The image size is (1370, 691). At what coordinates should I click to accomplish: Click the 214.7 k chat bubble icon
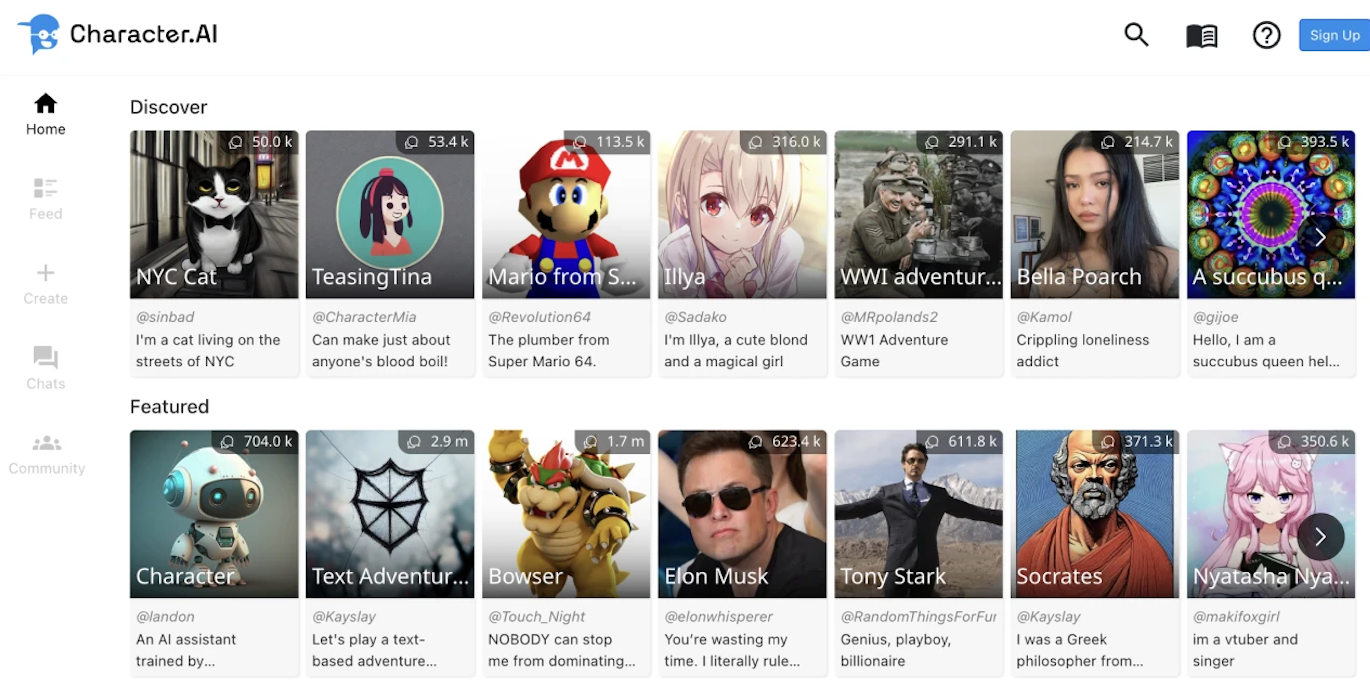1107,142
